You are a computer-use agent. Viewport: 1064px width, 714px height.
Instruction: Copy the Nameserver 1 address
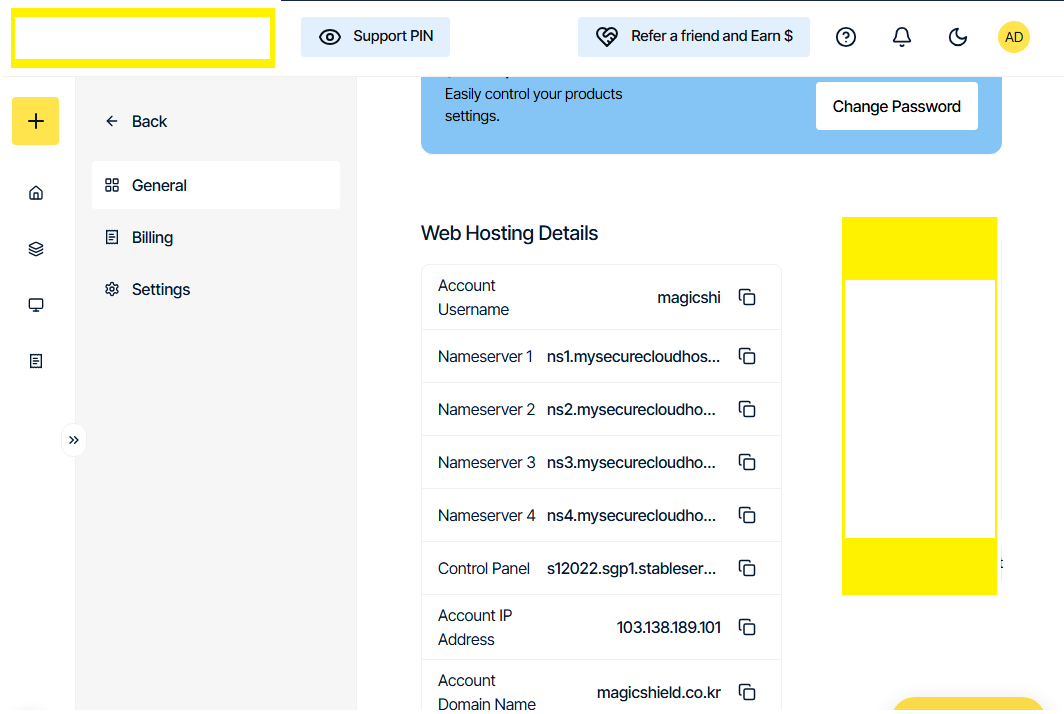[x=747, y=356]
